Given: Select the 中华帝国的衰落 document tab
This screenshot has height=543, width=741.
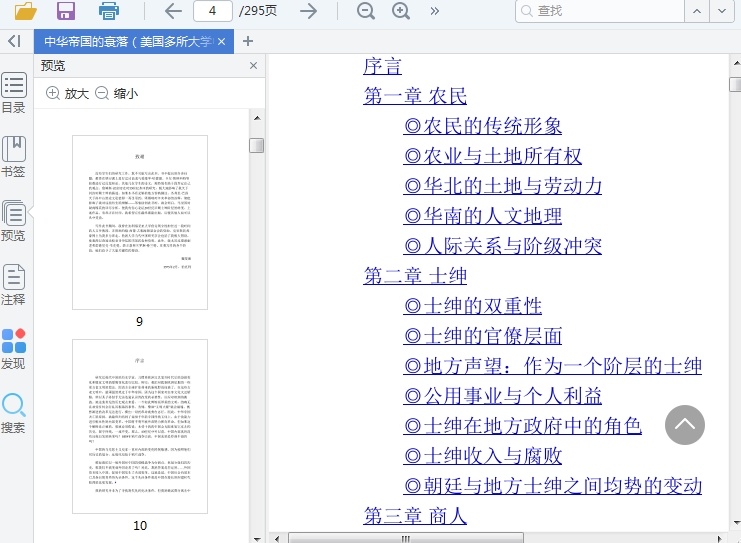Looking at the screenshot, I should pos(127,41).
